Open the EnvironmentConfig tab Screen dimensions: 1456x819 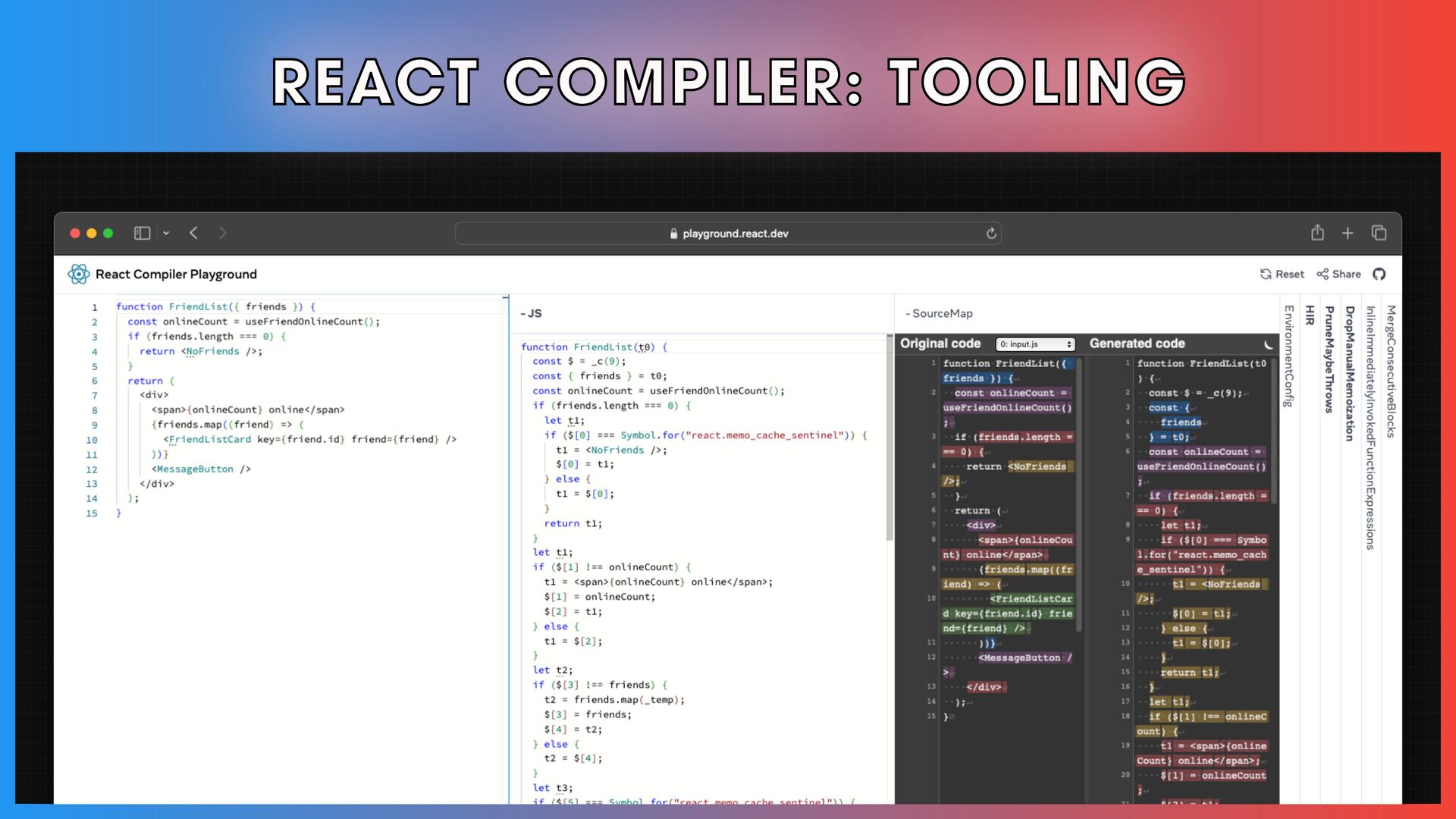[x=1288, y=356]
